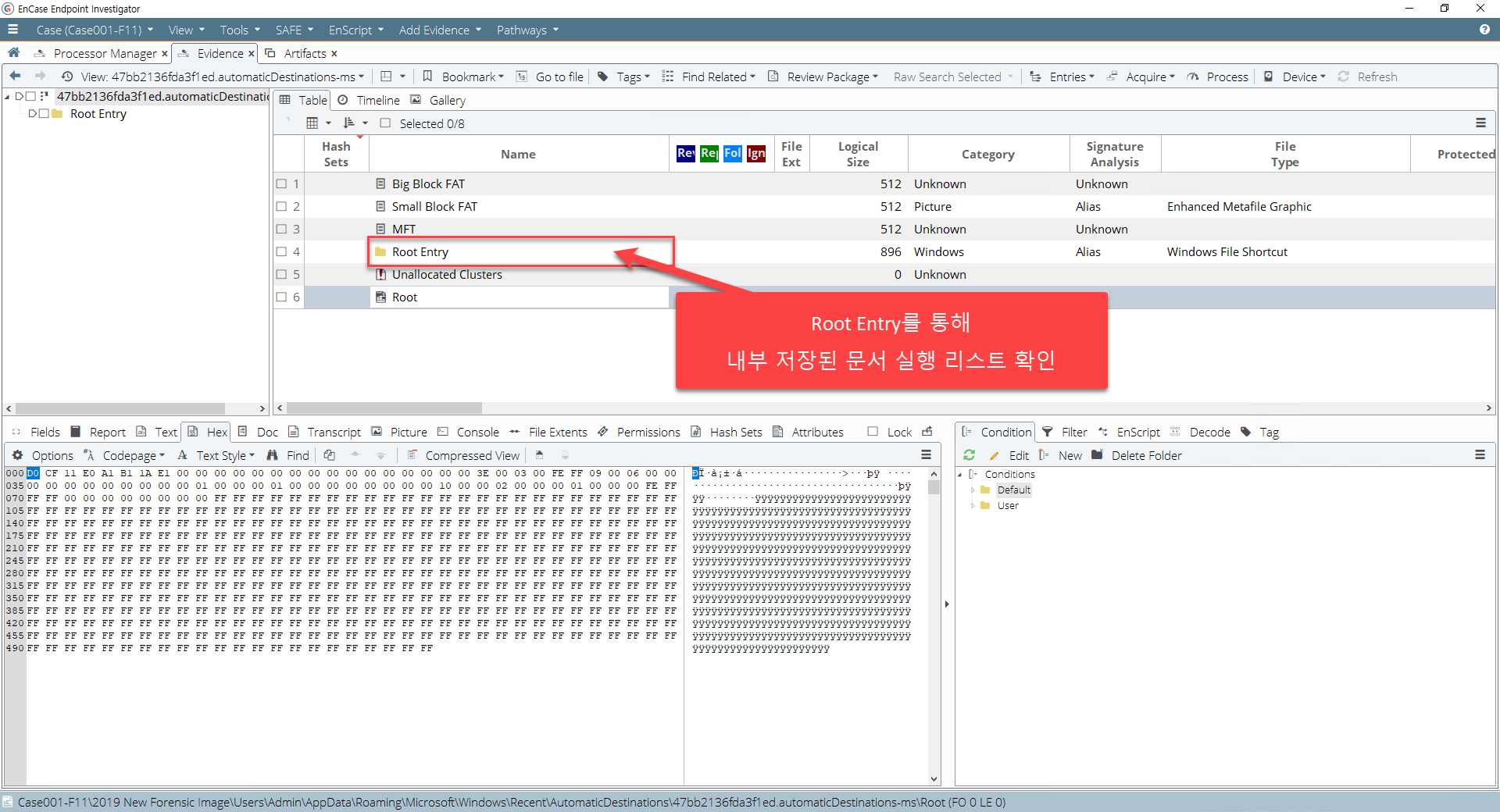1500x812 pixels.
Task: Open the Fields viewer tab
Action: point(37,432)
